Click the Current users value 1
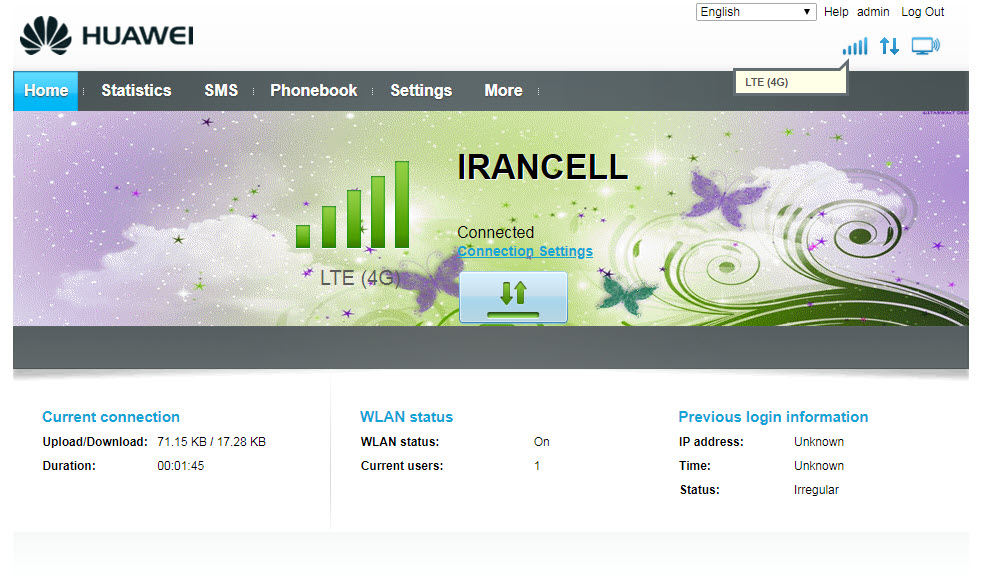The height and width of the screenshot is (576, 981). 537,466
